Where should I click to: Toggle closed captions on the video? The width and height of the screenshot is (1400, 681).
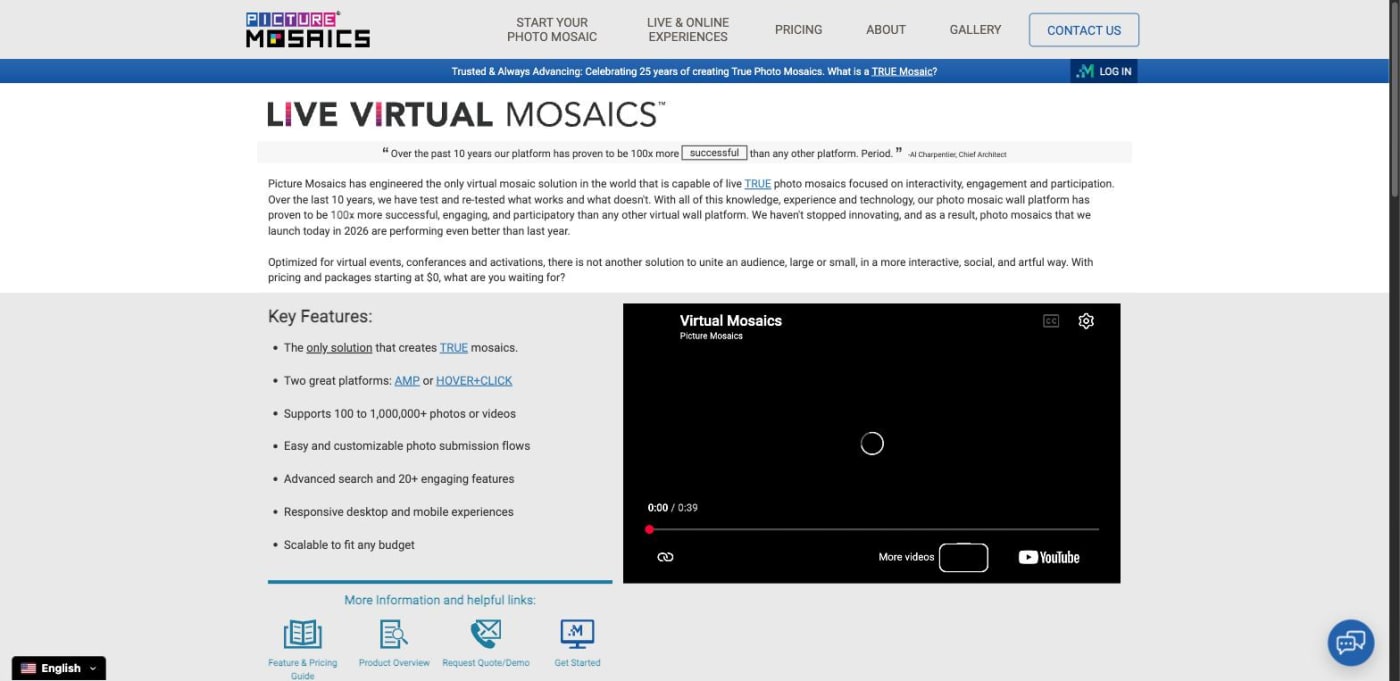[x=1051, y=321]
